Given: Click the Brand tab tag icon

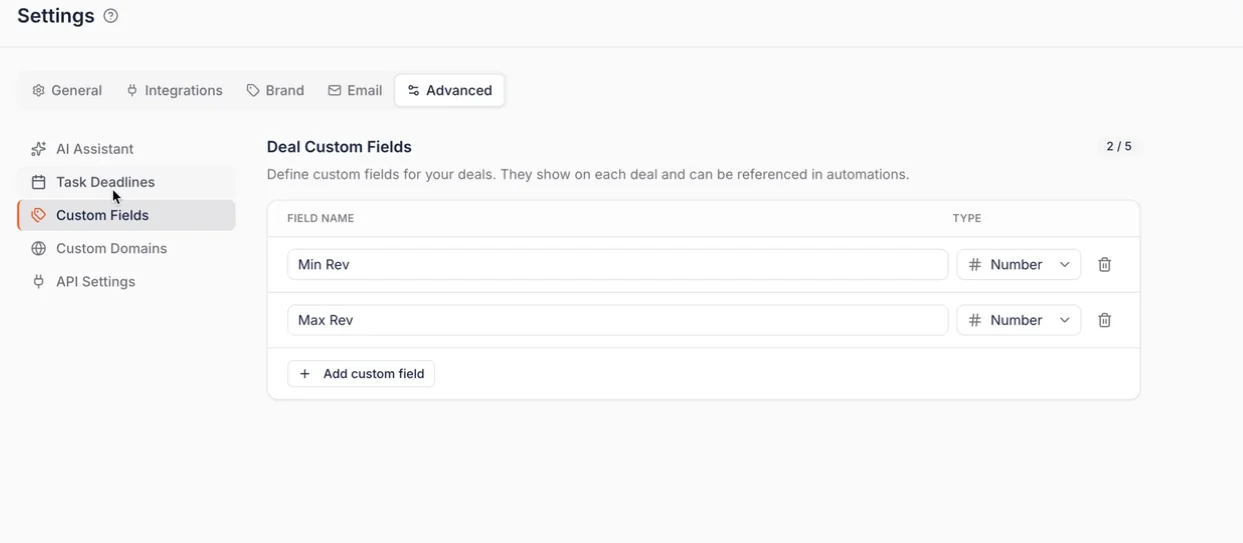Looking at the screenshot, I should pos(253,90).
